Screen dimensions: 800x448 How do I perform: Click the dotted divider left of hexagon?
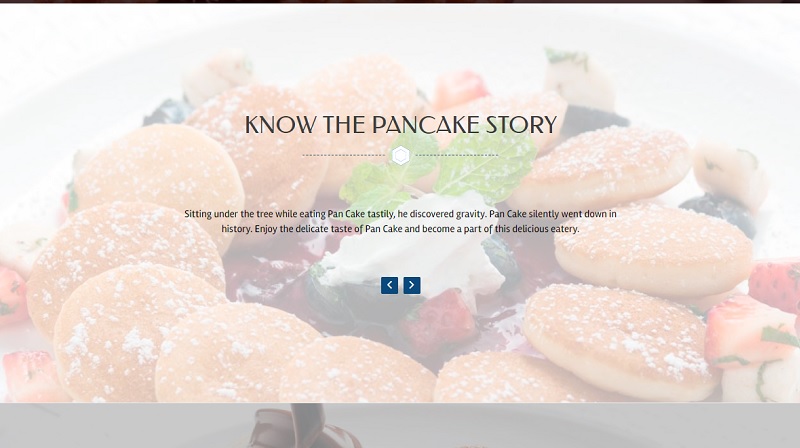[x=344, y=155]
